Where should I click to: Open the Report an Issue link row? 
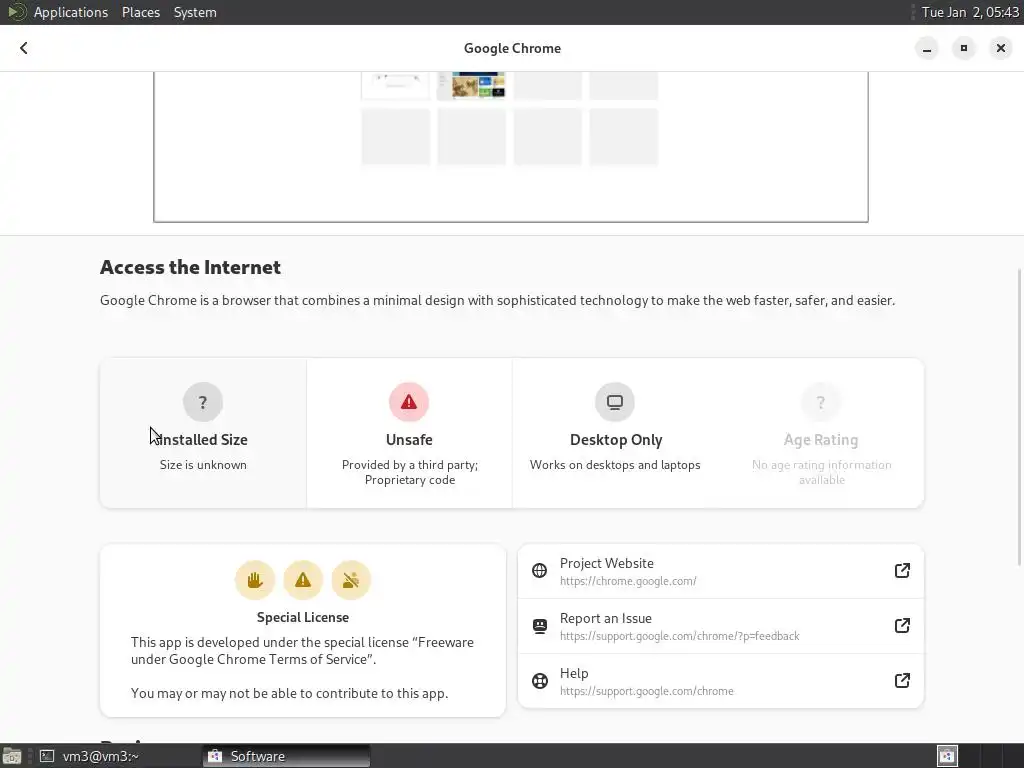pyautogui.click(x=721, y=626)
